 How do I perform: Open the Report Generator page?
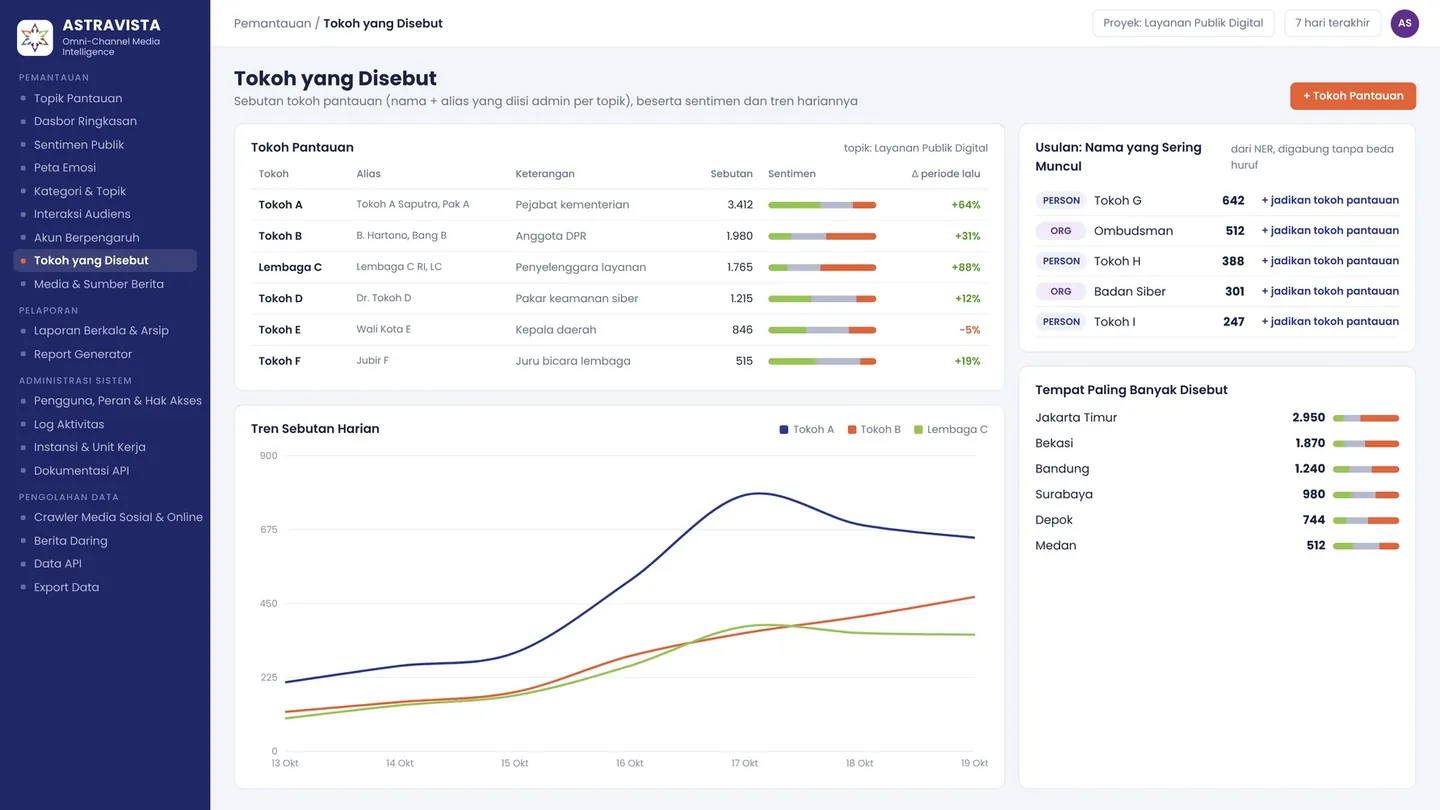click(83, 354)
